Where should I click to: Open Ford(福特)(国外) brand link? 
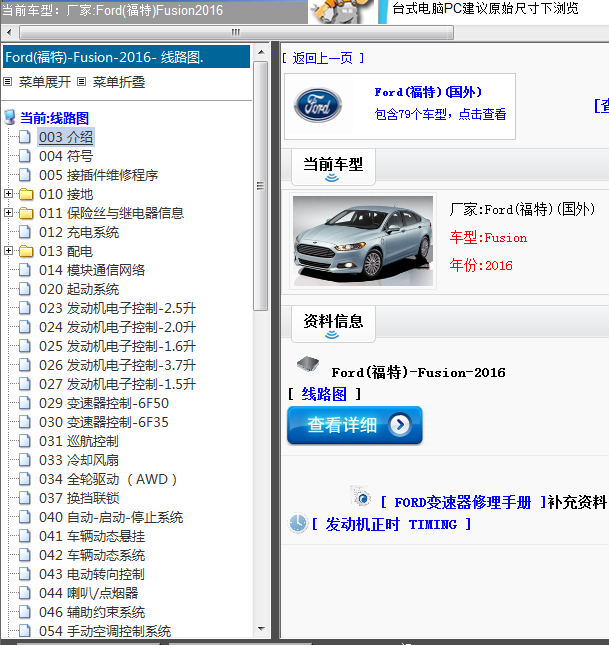coord(428,92)
